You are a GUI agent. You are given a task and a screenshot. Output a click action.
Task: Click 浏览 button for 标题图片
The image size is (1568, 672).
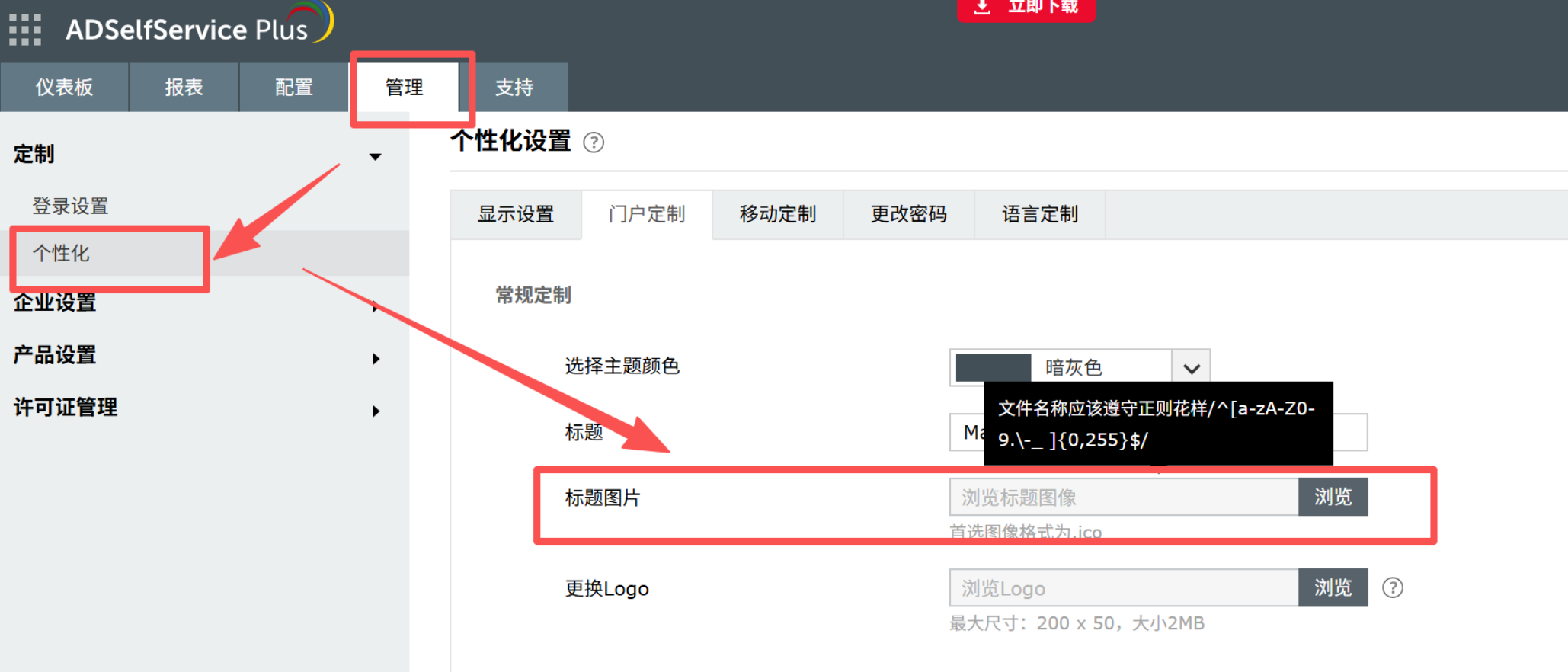1333,497
